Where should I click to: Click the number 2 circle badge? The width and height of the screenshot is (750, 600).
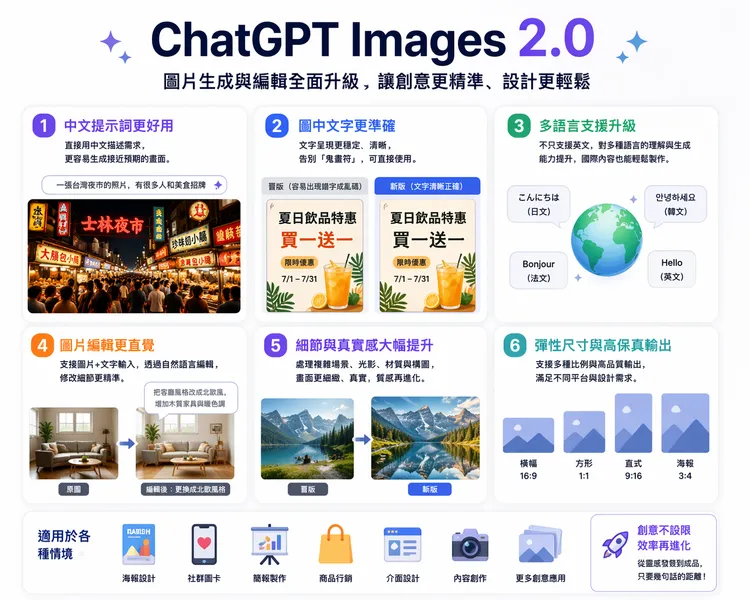click(x=276, y=126)
